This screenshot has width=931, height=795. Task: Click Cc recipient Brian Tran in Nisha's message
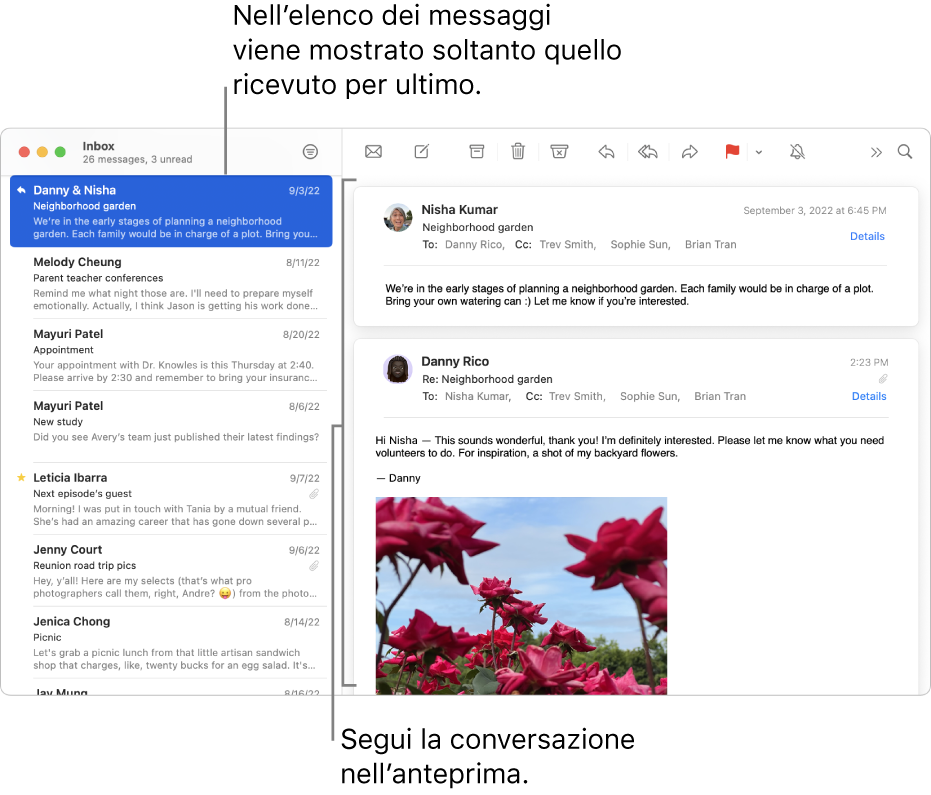click(711, 245)
